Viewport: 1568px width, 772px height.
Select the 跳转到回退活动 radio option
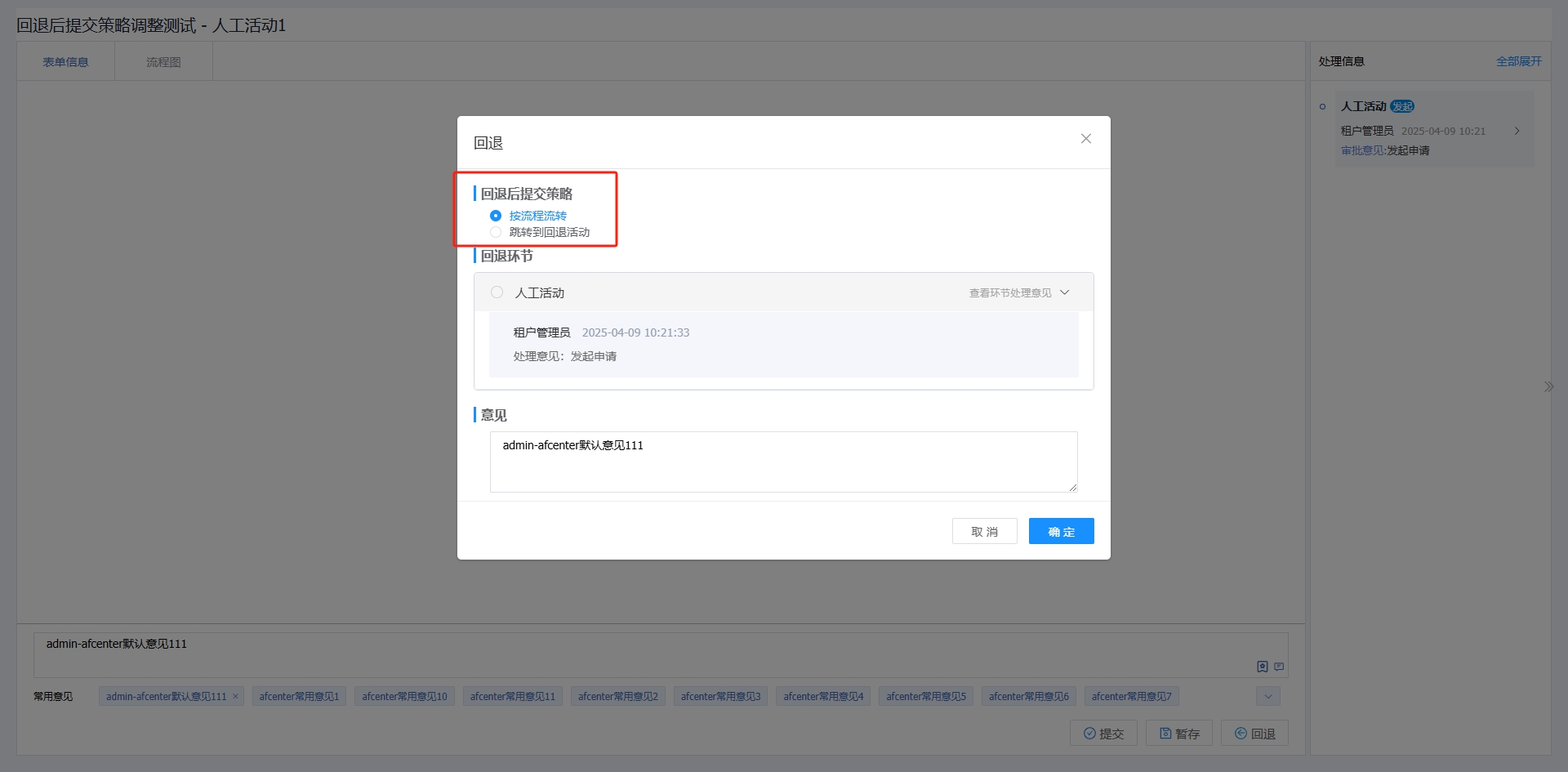496,232
